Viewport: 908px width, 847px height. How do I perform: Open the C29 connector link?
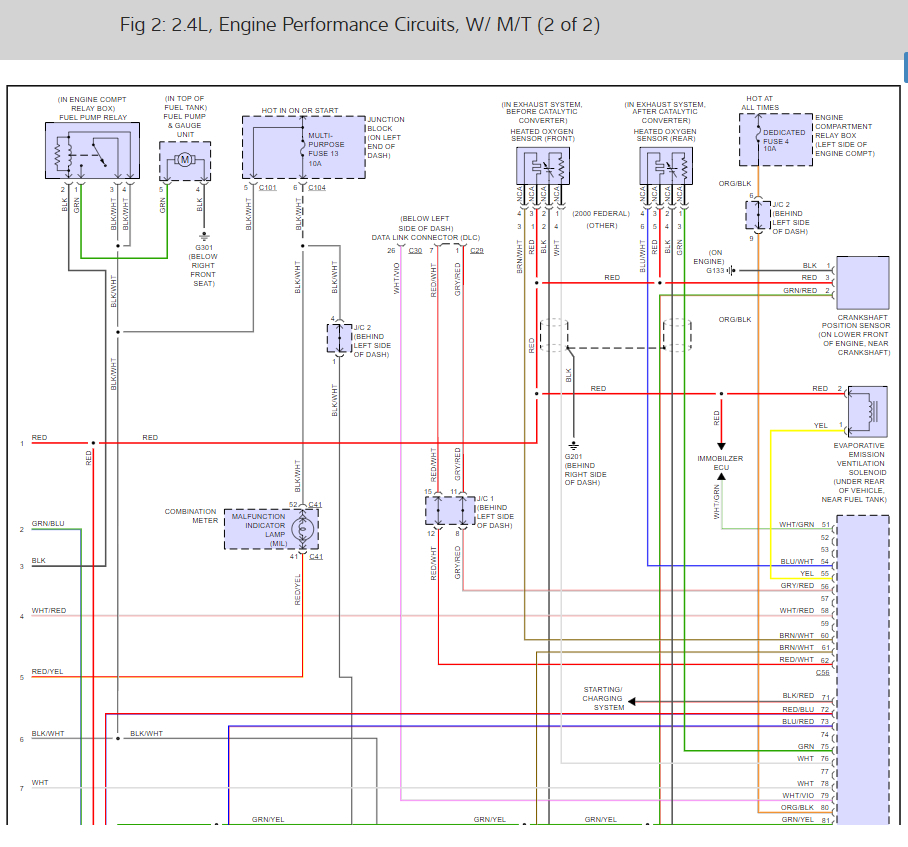point(477,250)
